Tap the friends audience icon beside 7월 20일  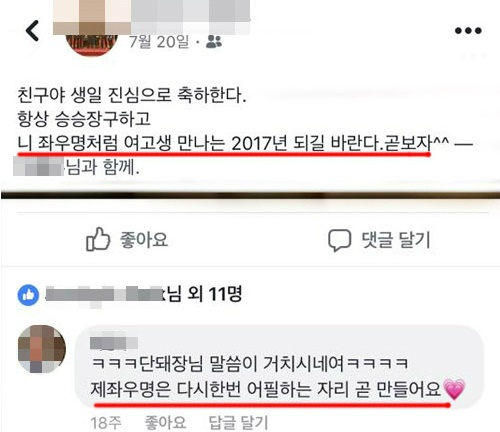pos(214,42)
